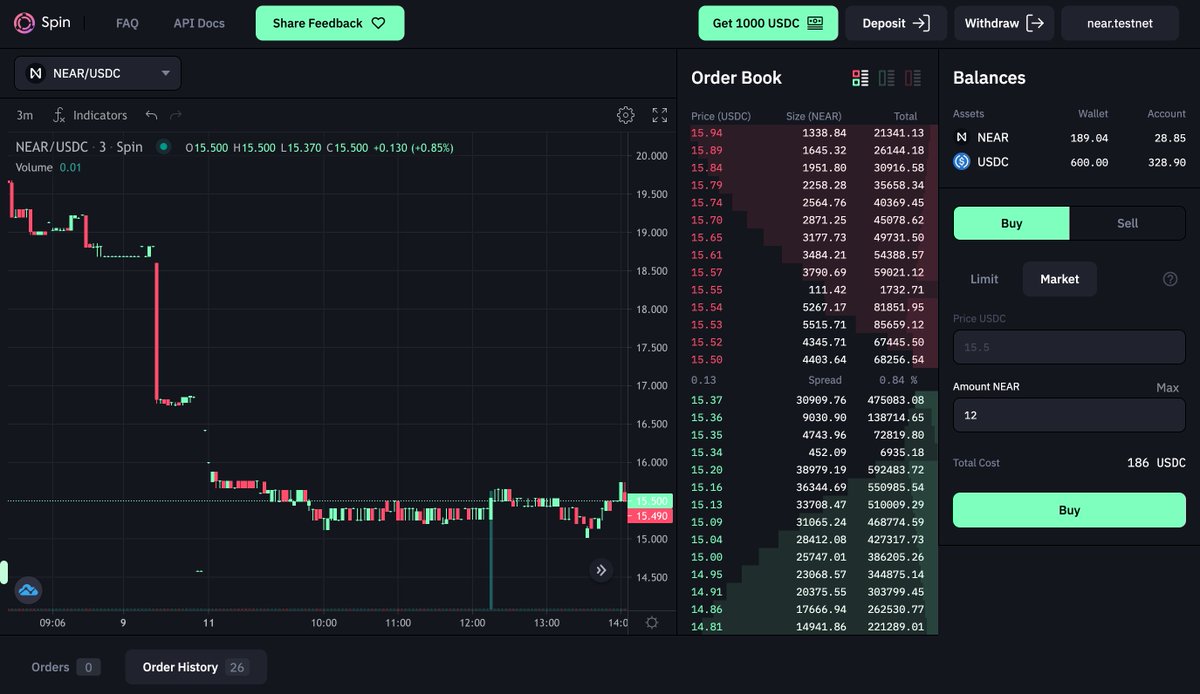
Task: Open the Order History tab
Action: [x=196, y=667]
